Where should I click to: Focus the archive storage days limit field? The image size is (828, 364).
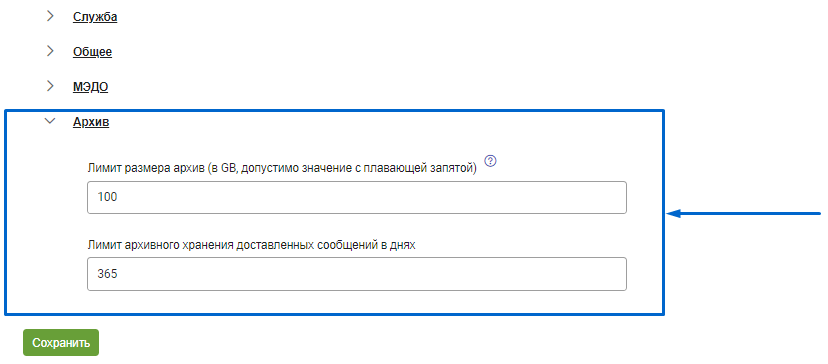(x=357, y=274)
